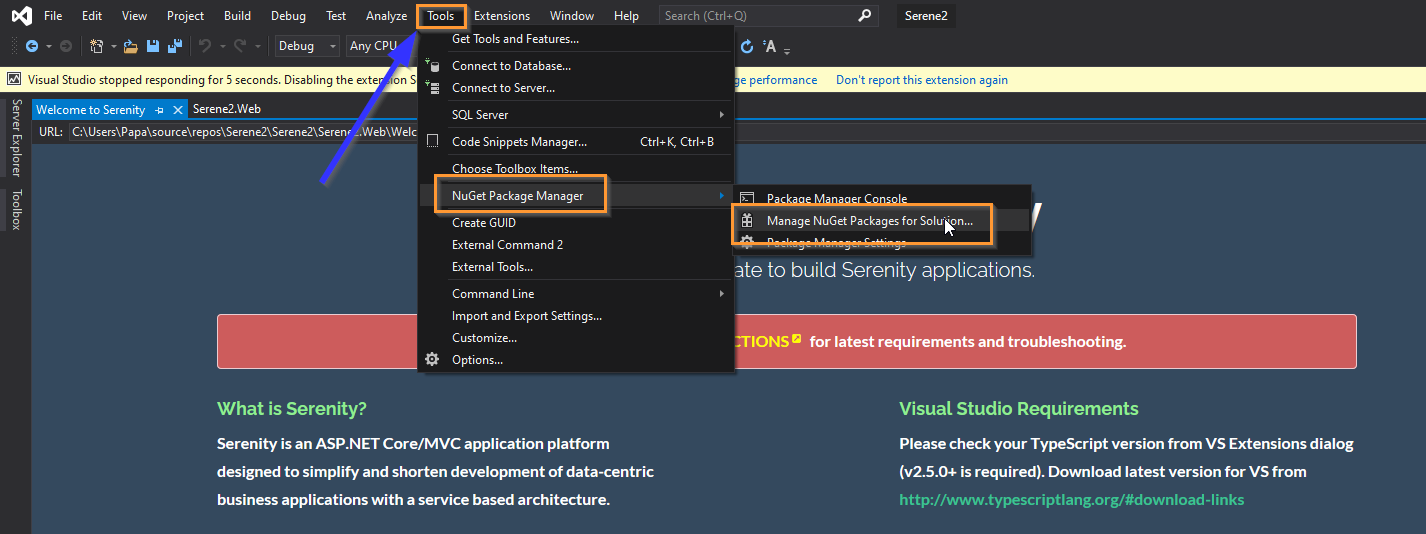Open the Redo history dropdown arrow
Viewport: 1426px width, 534px height.
(x=257, y=46)
